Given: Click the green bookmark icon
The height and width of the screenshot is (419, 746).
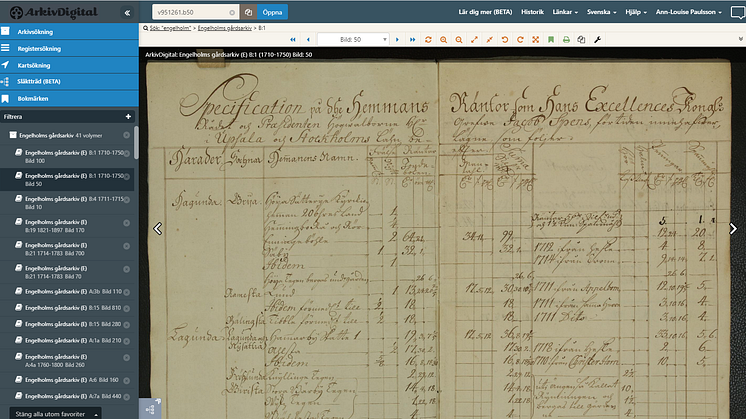Looking at the screenshot, I should (x=551, y=39).
